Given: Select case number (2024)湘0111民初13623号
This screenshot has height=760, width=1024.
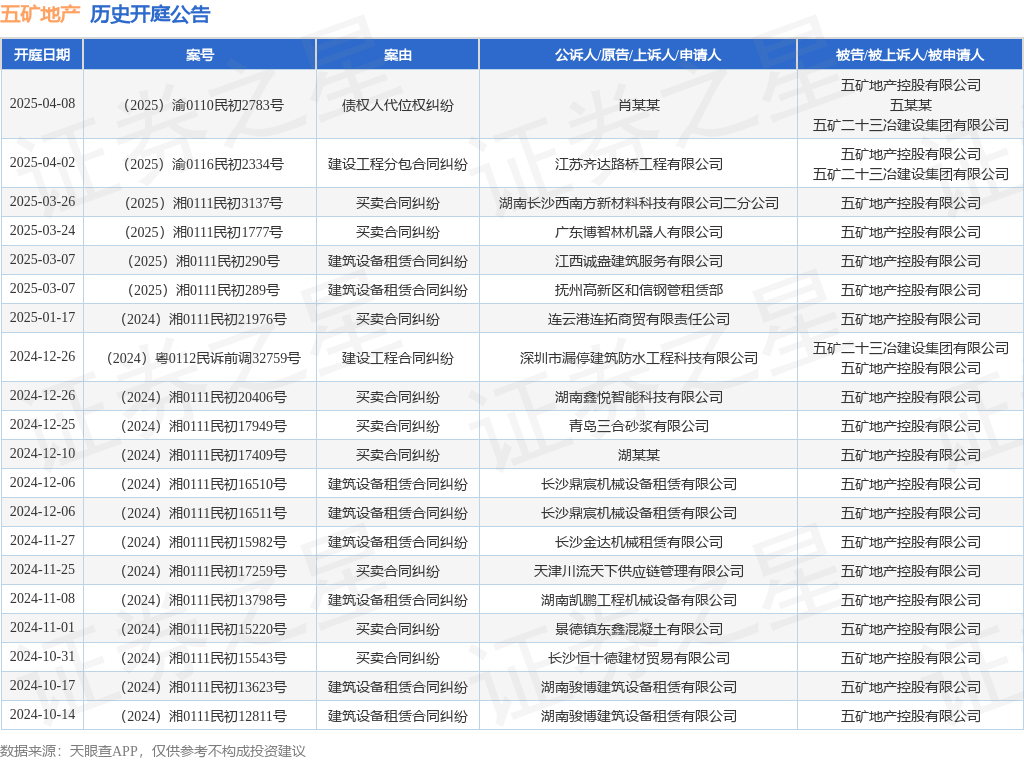Looking at the screenshot, I should [x=204, y=687].
